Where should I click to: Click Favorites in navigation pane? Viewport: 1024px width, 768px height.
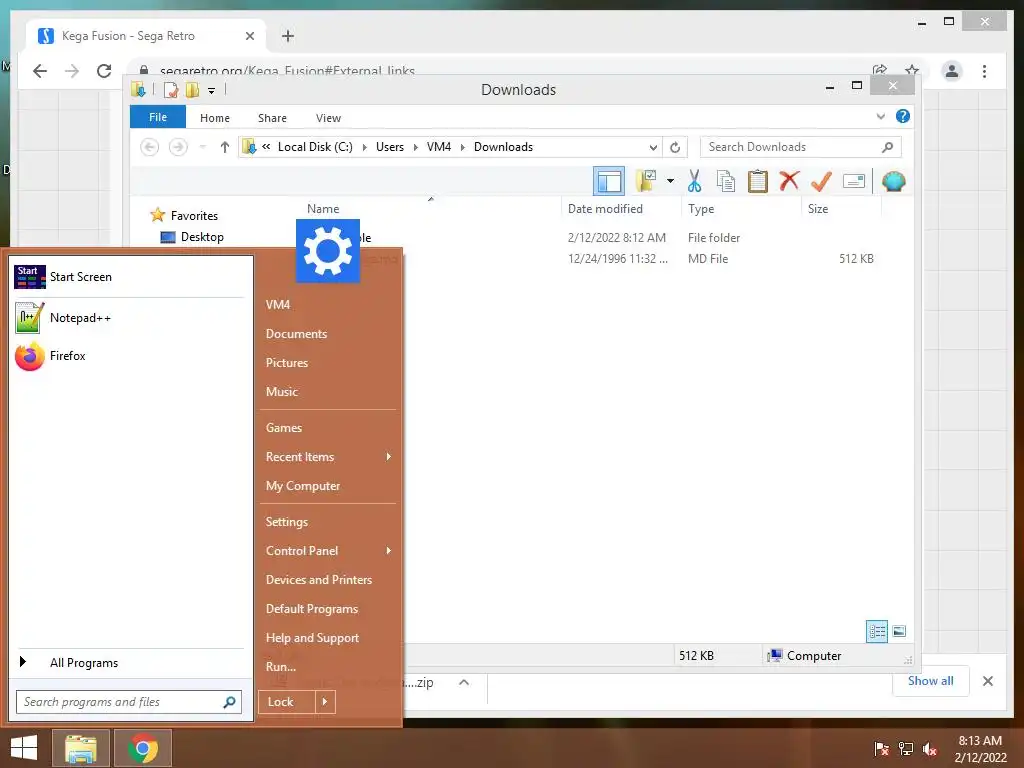coord(194,216)
